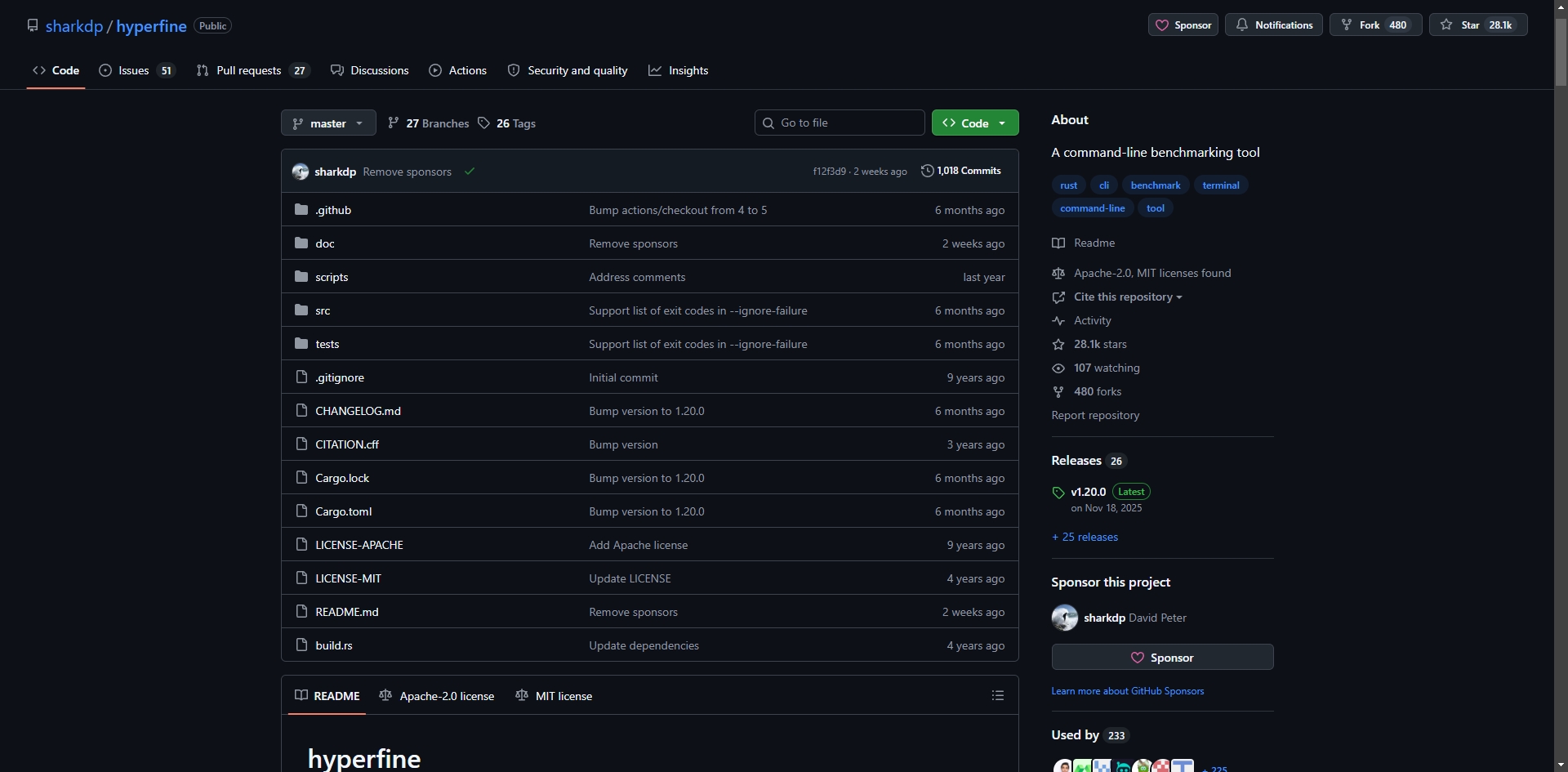Click the command-line topic tag

(x=1093, y=208)
